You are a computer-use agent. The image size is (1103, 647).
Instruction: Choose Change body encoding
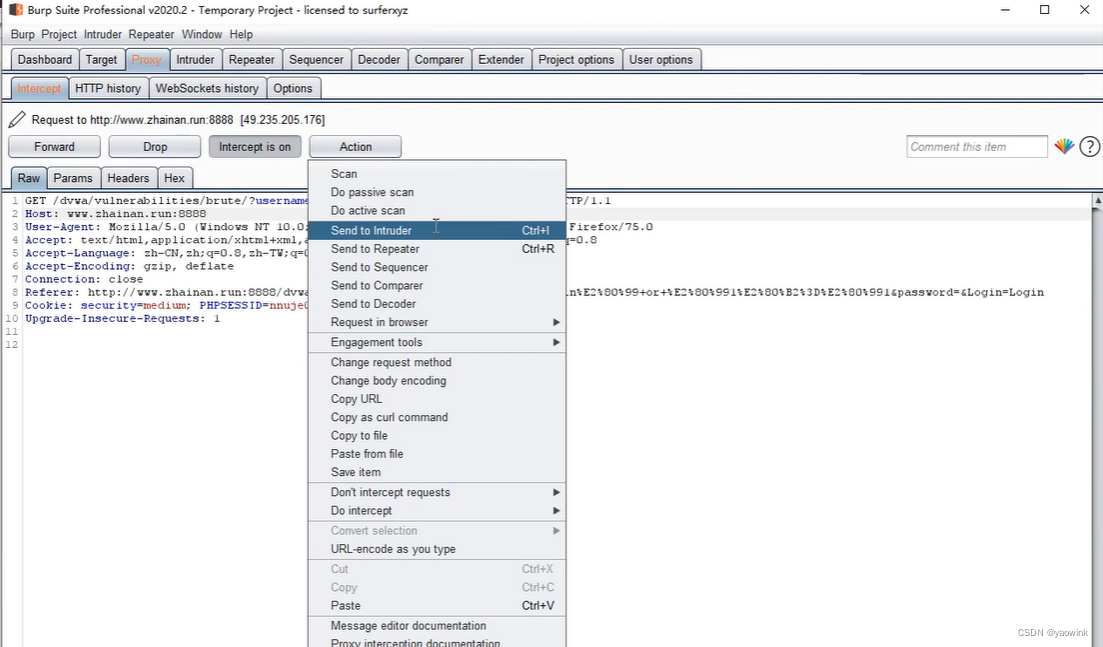tap(437, 380)
